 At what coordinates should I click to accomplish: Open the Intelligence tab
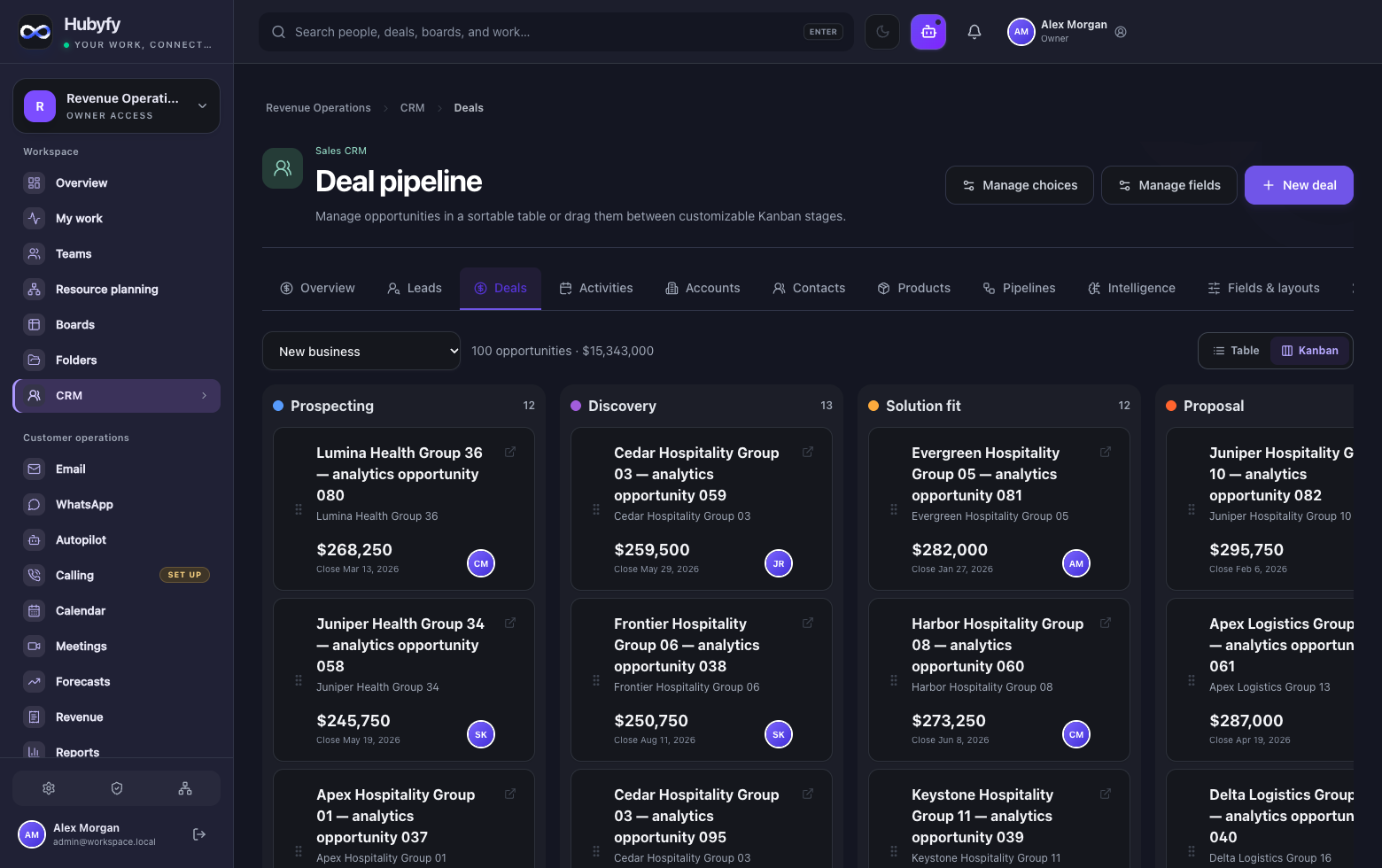tap(1131, 288)
